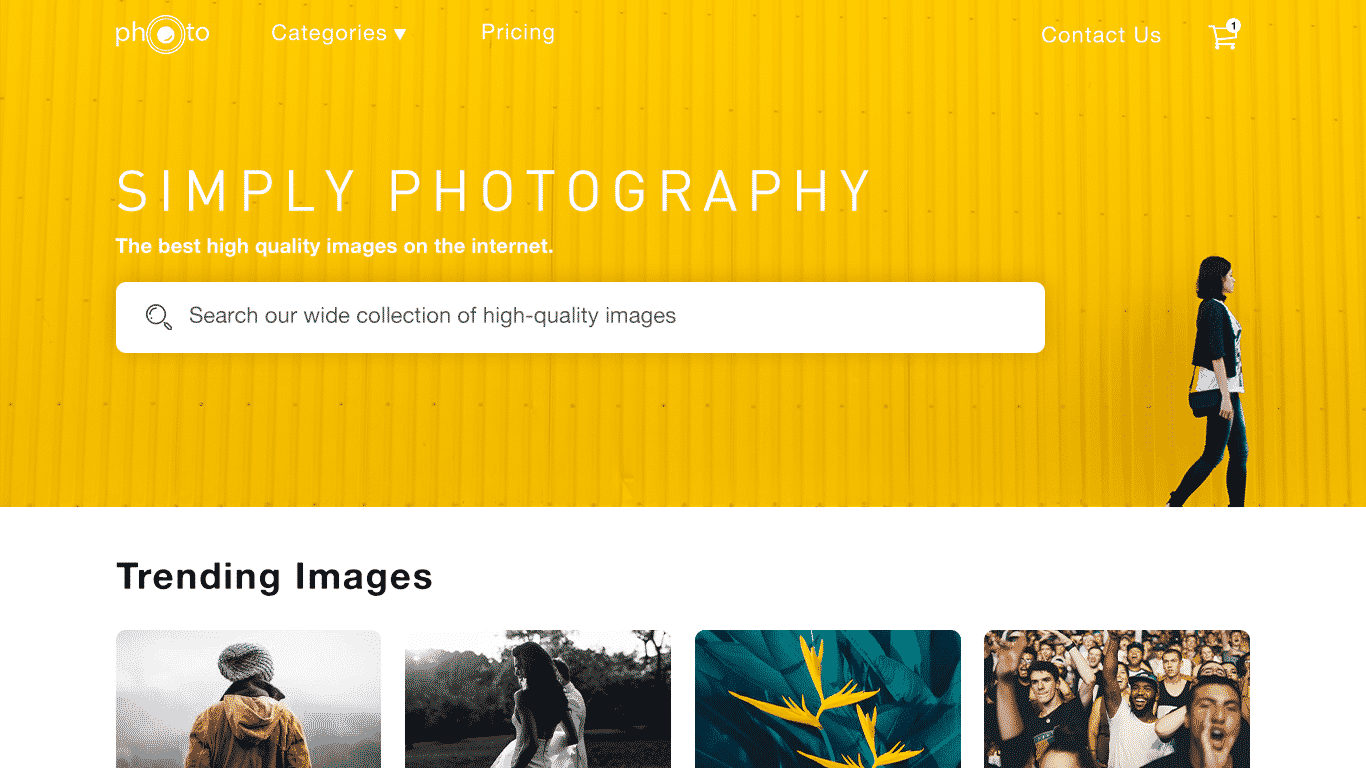1366x768 pixels.
Task: Click the cart item count badge
Action: pyautogui.click(x=1233, y=25)
